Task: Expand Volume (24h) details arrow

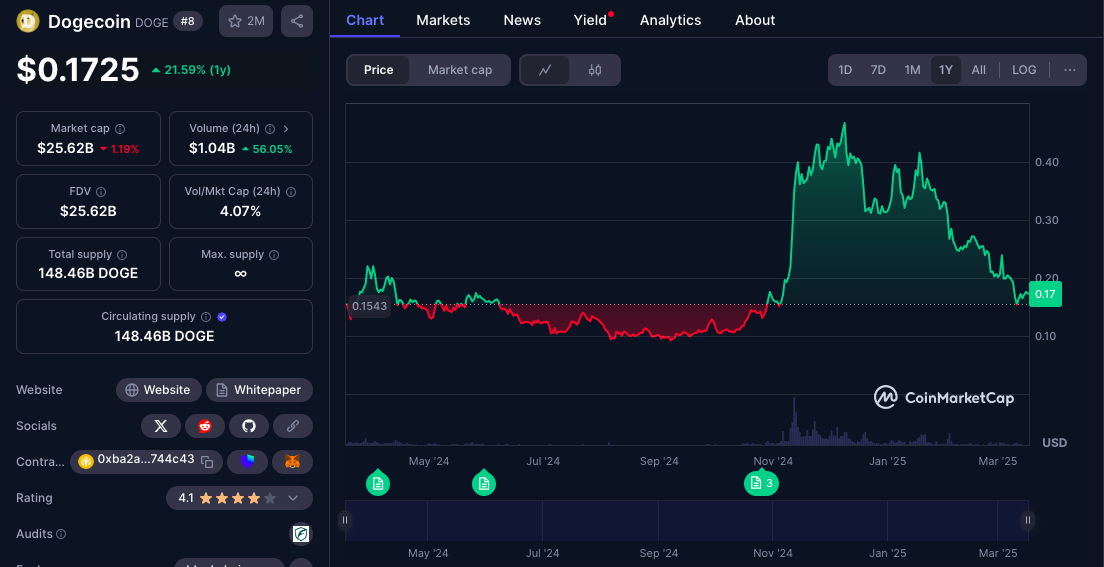Action: (286, 128)
